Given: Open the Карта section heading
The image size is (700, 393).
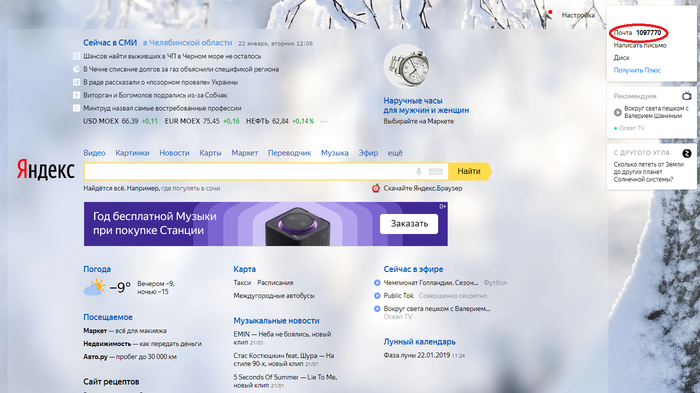Looking at the screenshot, I should coord(245,269).
